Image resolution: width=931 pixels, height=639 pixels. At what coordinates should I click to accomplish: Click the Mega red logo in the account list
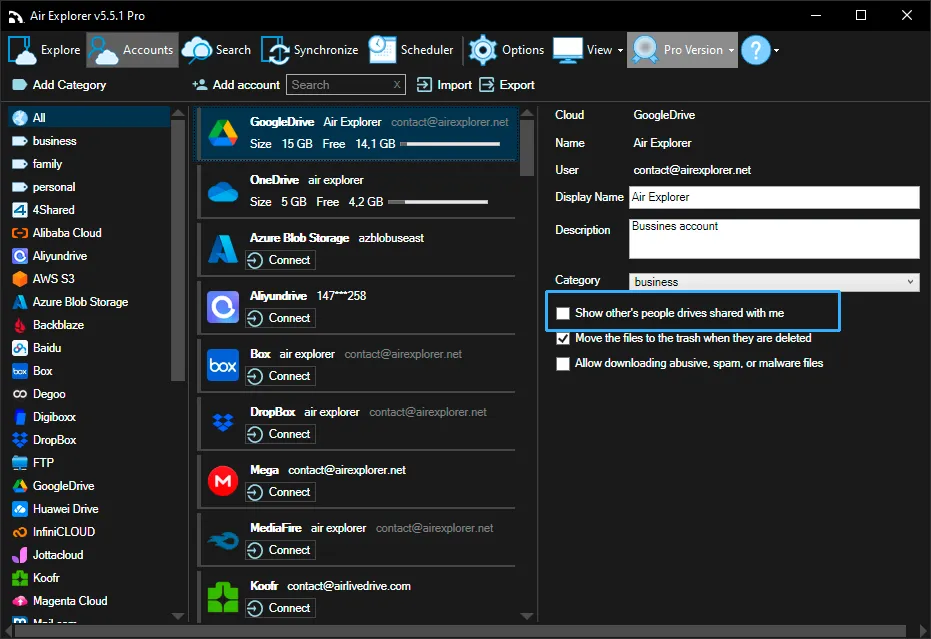pyautogui.click(x=223, y=480)
